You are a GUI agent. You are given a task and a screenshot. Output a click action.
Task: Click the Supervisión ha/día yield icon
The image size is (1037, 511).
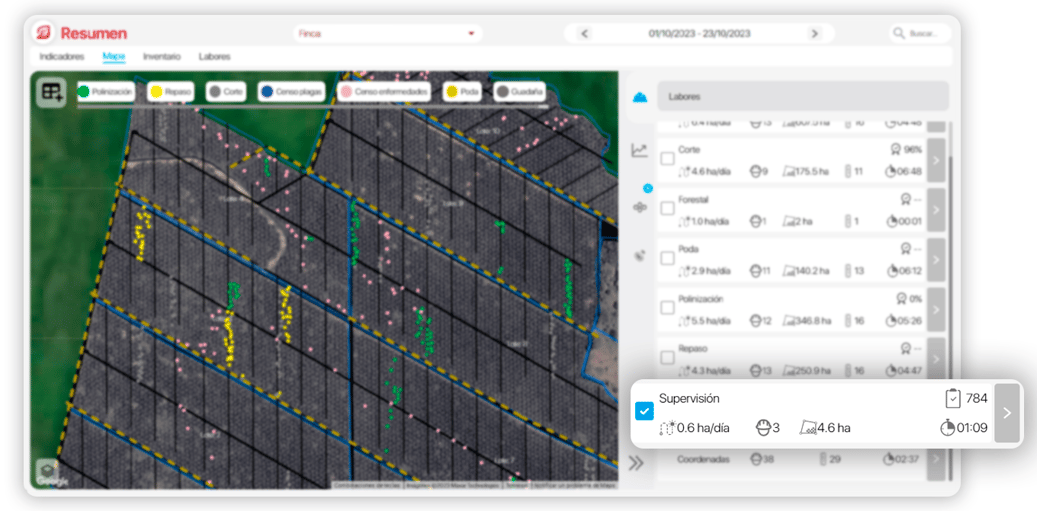click(x=667, y=428)
